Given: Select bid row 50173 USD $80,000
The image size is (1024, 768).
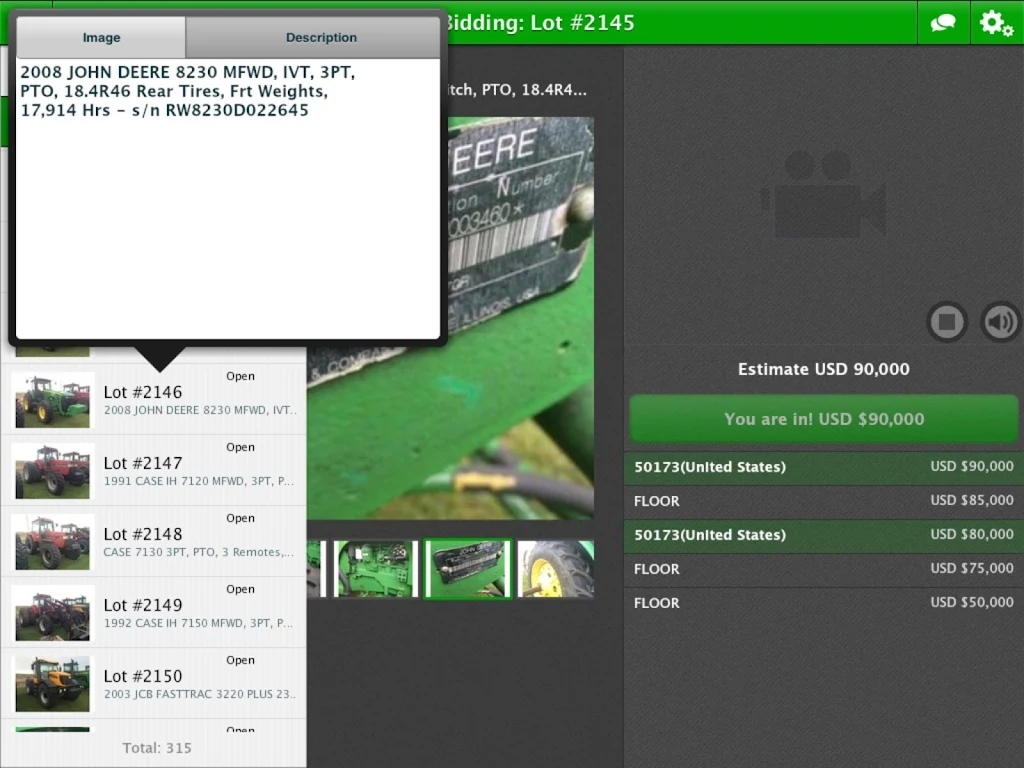Looking at the screenshot, I should (824, 535).
